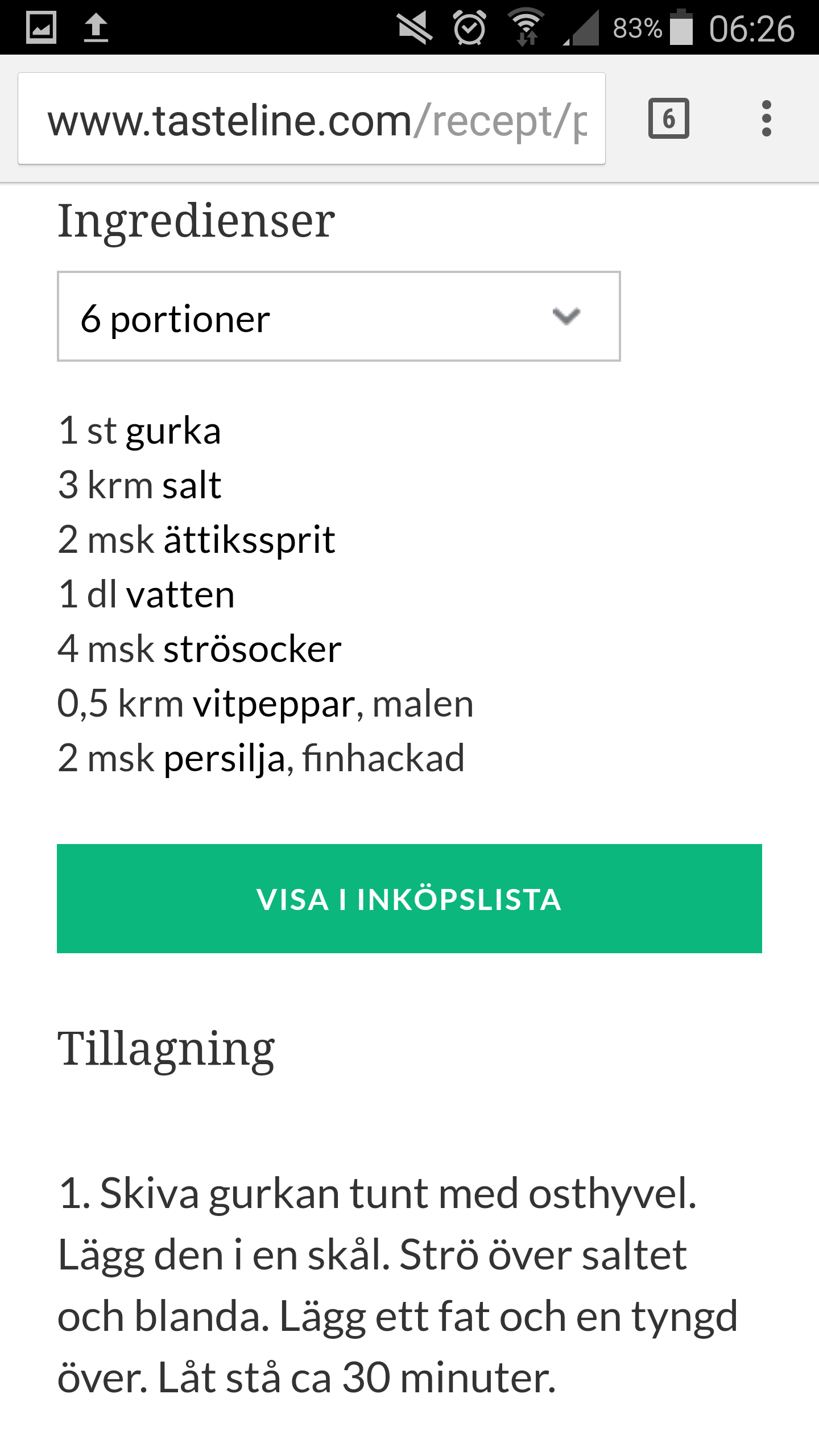This screenshot has width=819, height=1456.
Task: Open the browser tab switcher showing 6
Action: (x=668, y=119)
